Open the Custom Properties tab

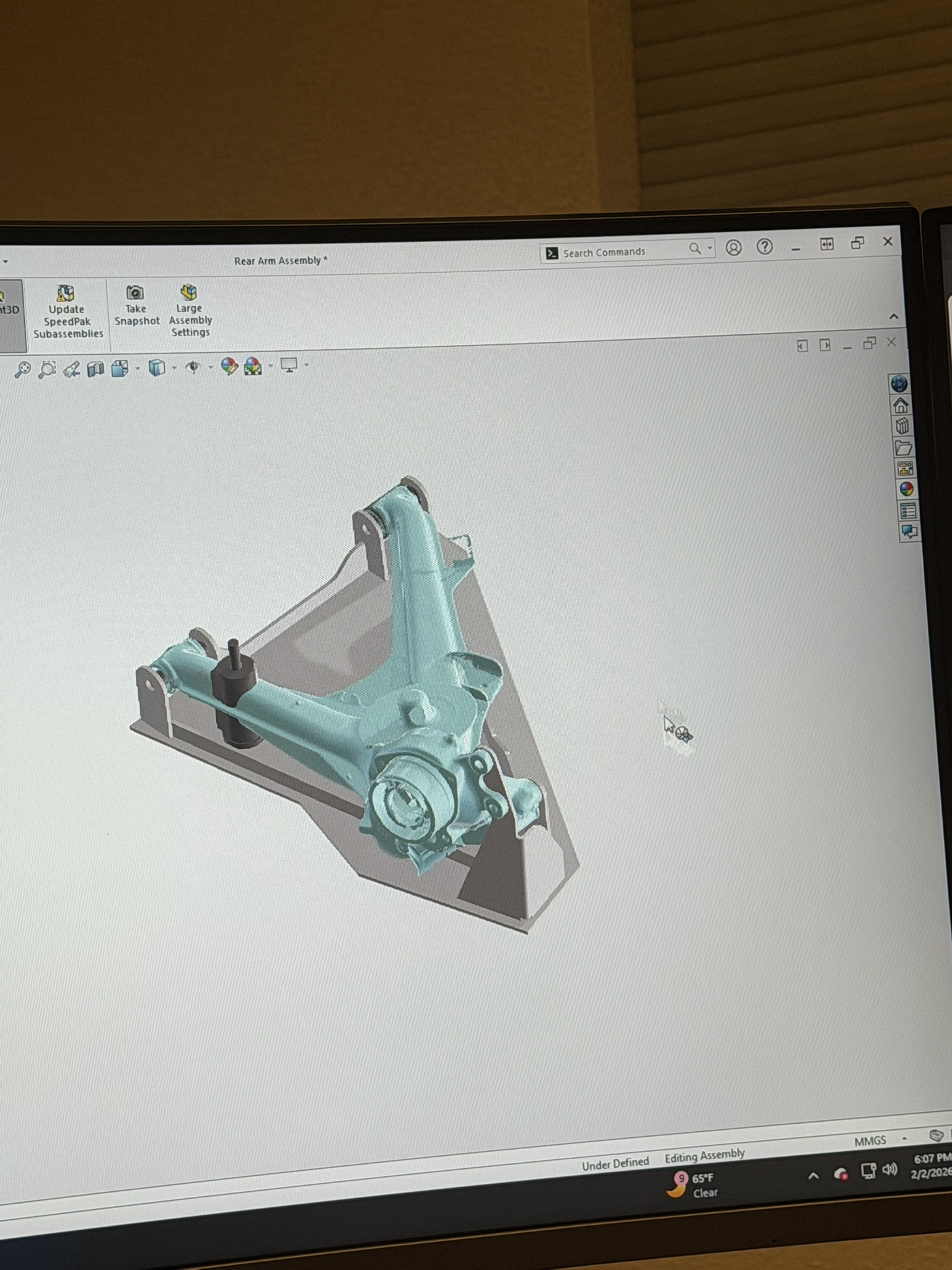coord(908,511)
